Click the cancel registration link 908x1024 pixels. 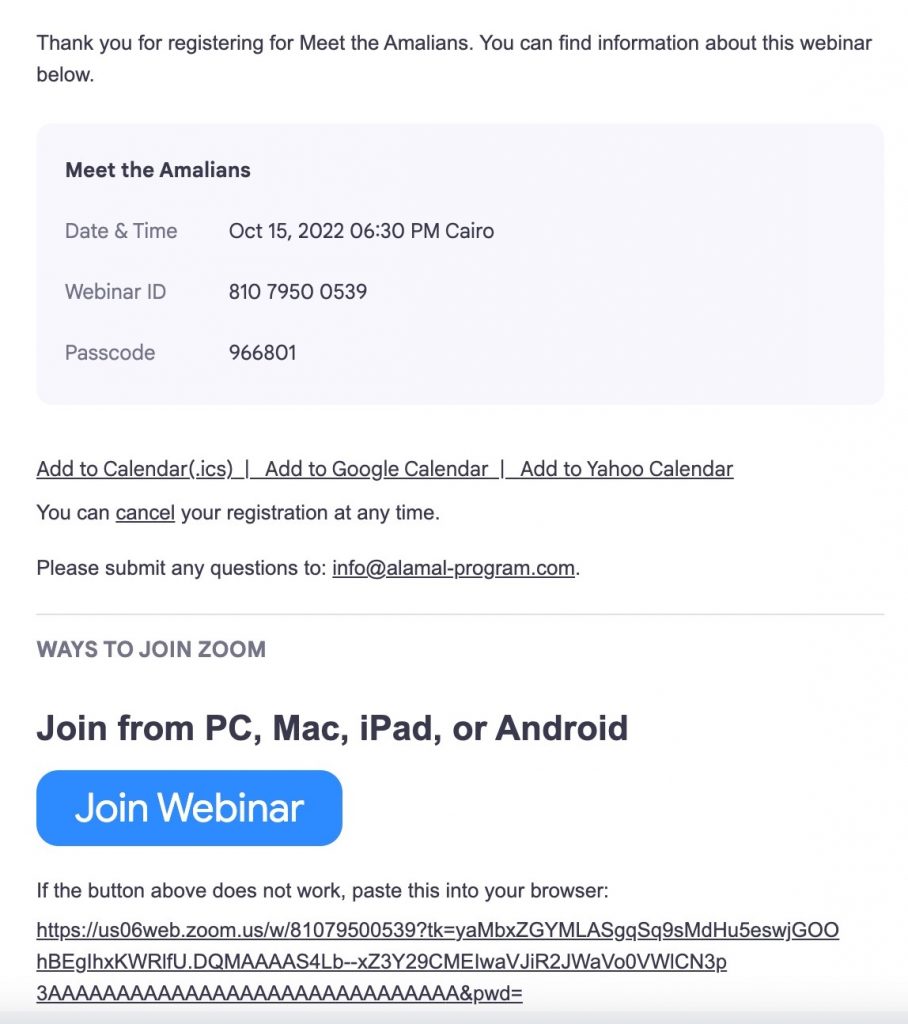145,513
